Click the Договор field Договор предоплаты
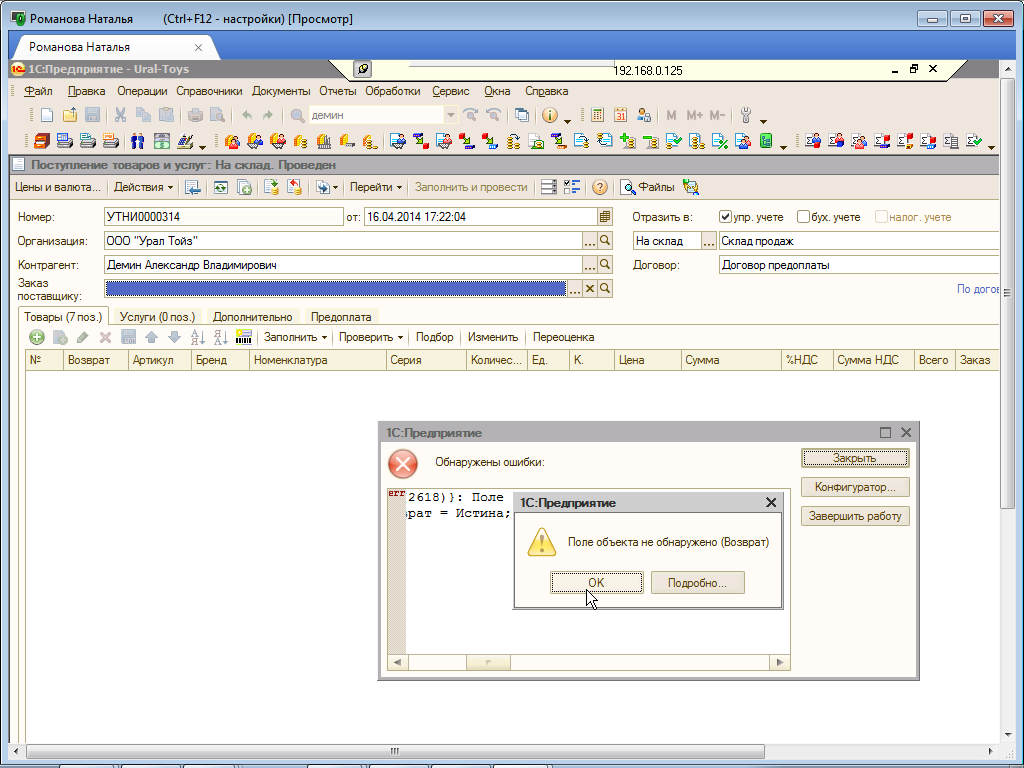This screenshot has width=1024, height=768. (859, 265)
